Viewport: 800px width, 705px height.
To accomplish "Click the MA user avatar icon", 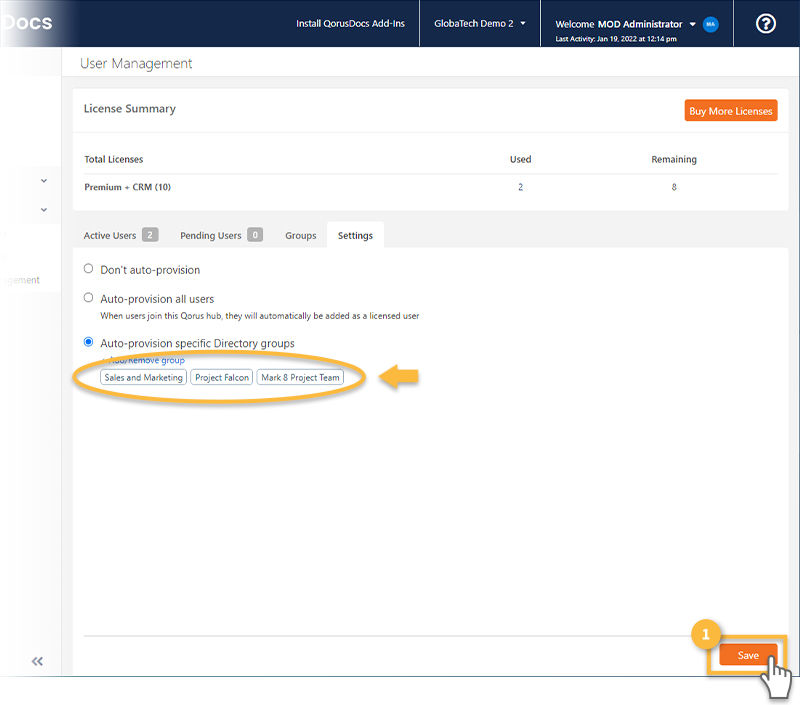I will tap(711, 24).
